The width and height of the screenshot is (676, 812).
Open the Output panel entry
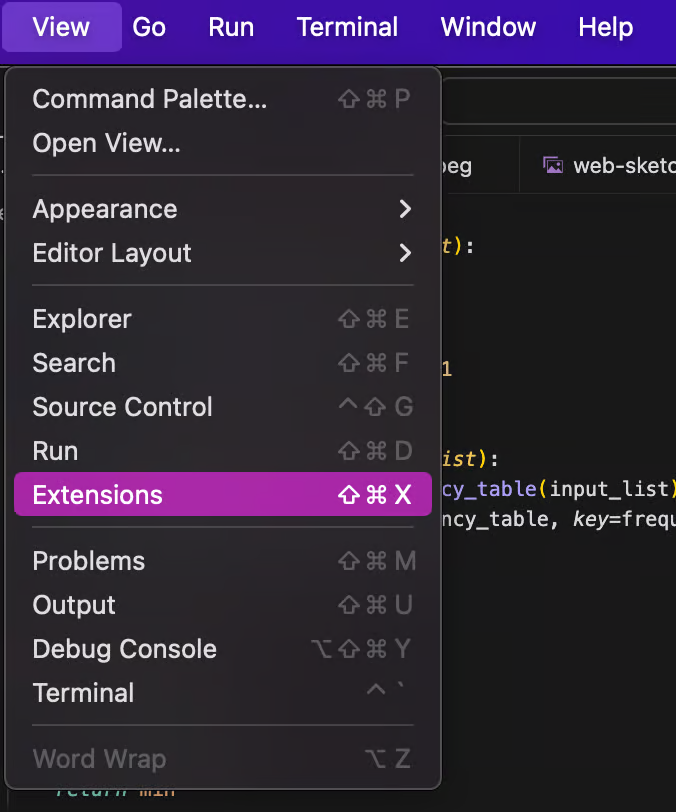(x=74, y=605)
